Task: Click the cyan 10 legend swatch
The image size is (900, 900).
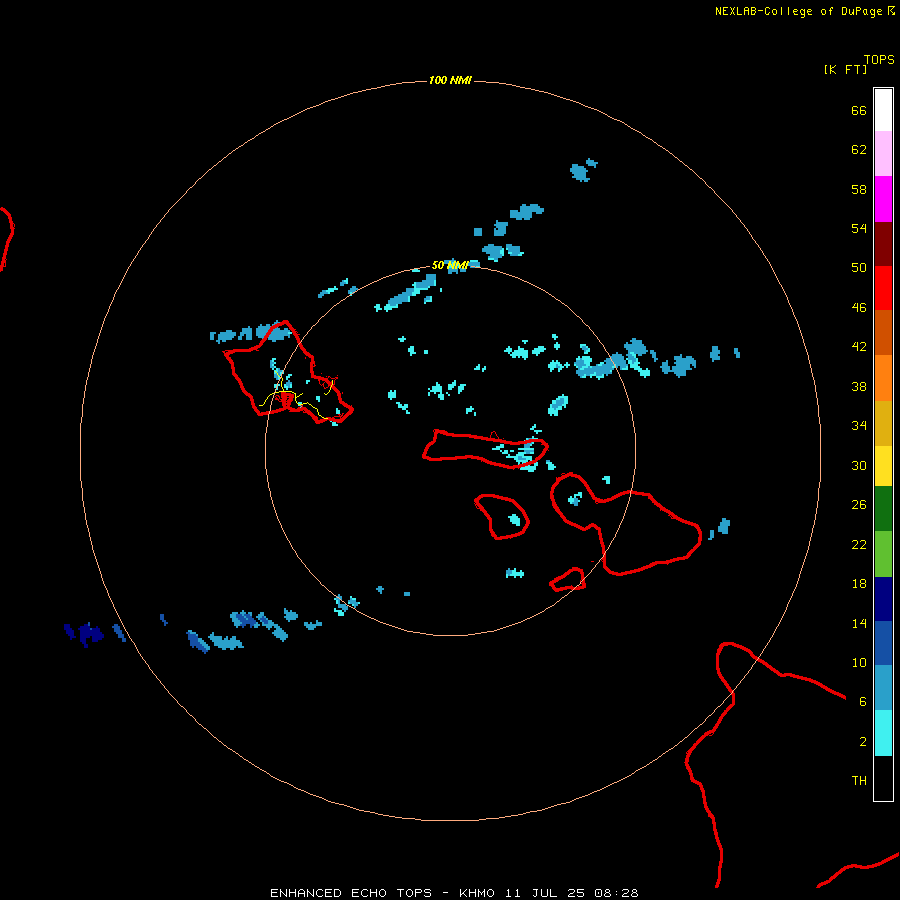Action: [883, 733]
